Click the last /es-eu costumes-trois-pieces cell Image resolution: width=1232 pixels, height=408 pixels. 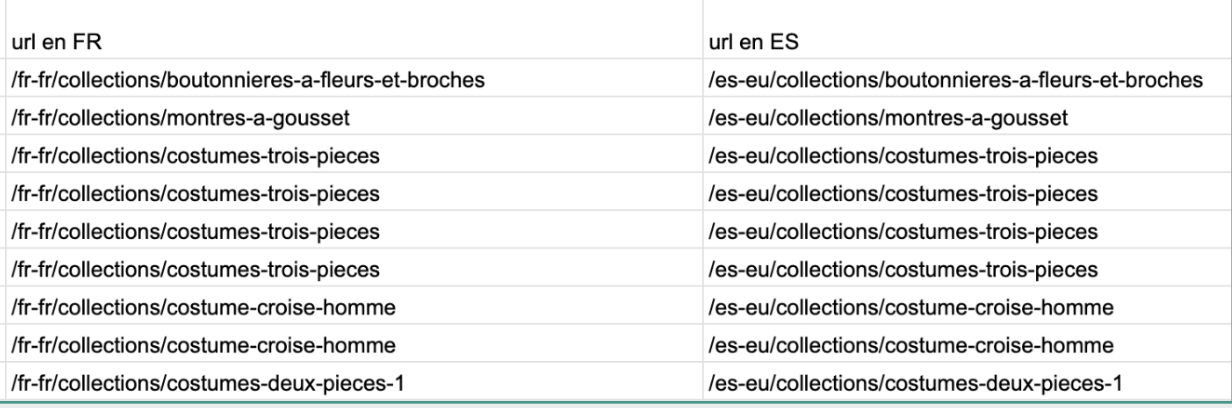pyautogui.click(x=965, y=269)
